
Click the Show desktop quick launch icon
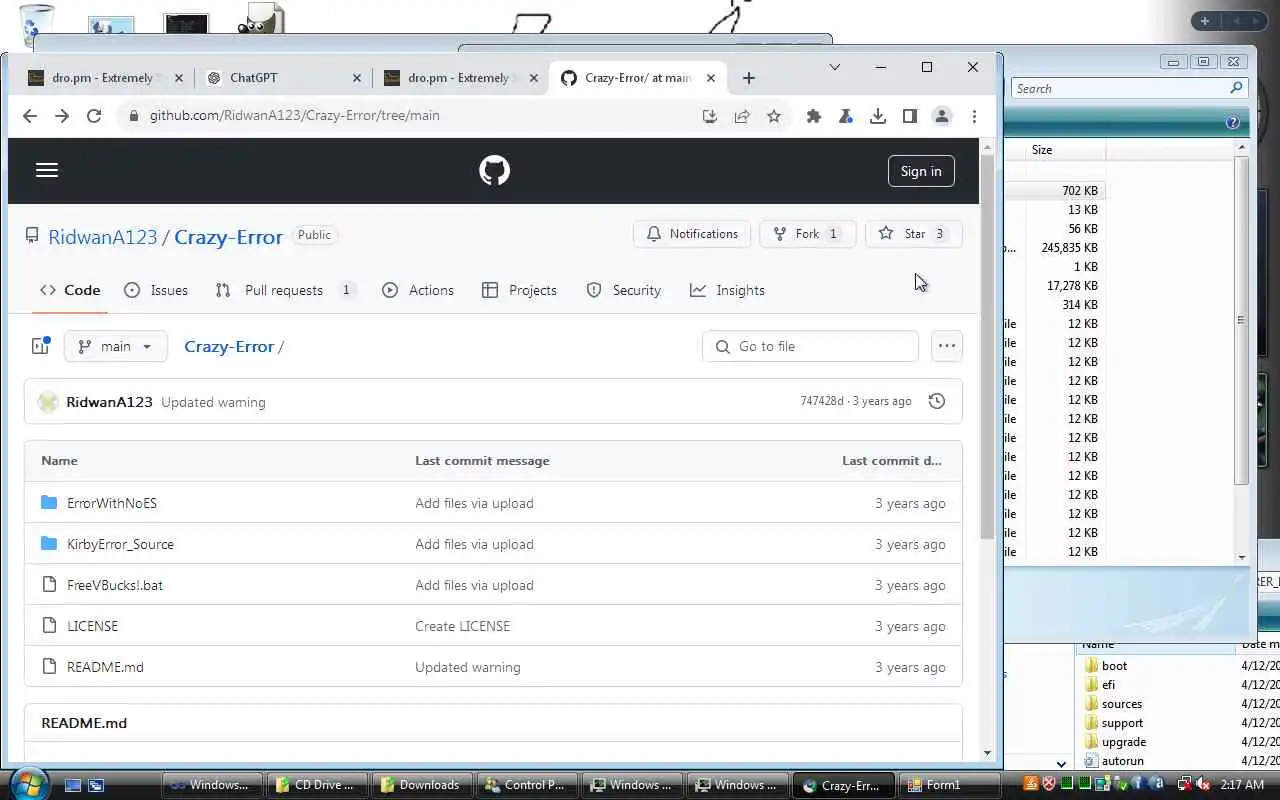(x=72, y=786)
